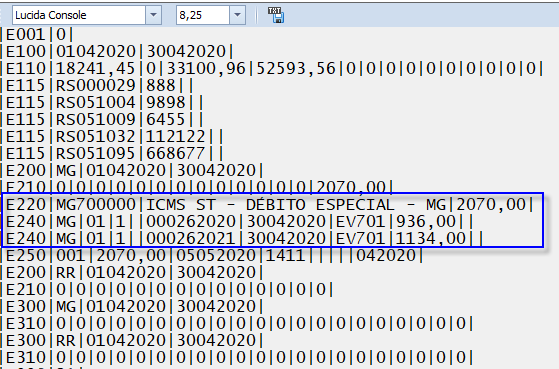
Task: Click the E200 RR period line
Action: pyautogui.click(x=132, y=272)
